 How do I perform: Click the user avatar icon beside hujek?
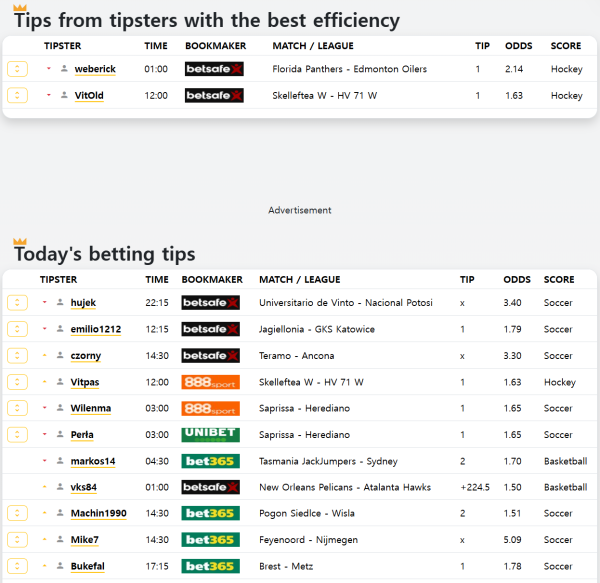pos(60,303)
